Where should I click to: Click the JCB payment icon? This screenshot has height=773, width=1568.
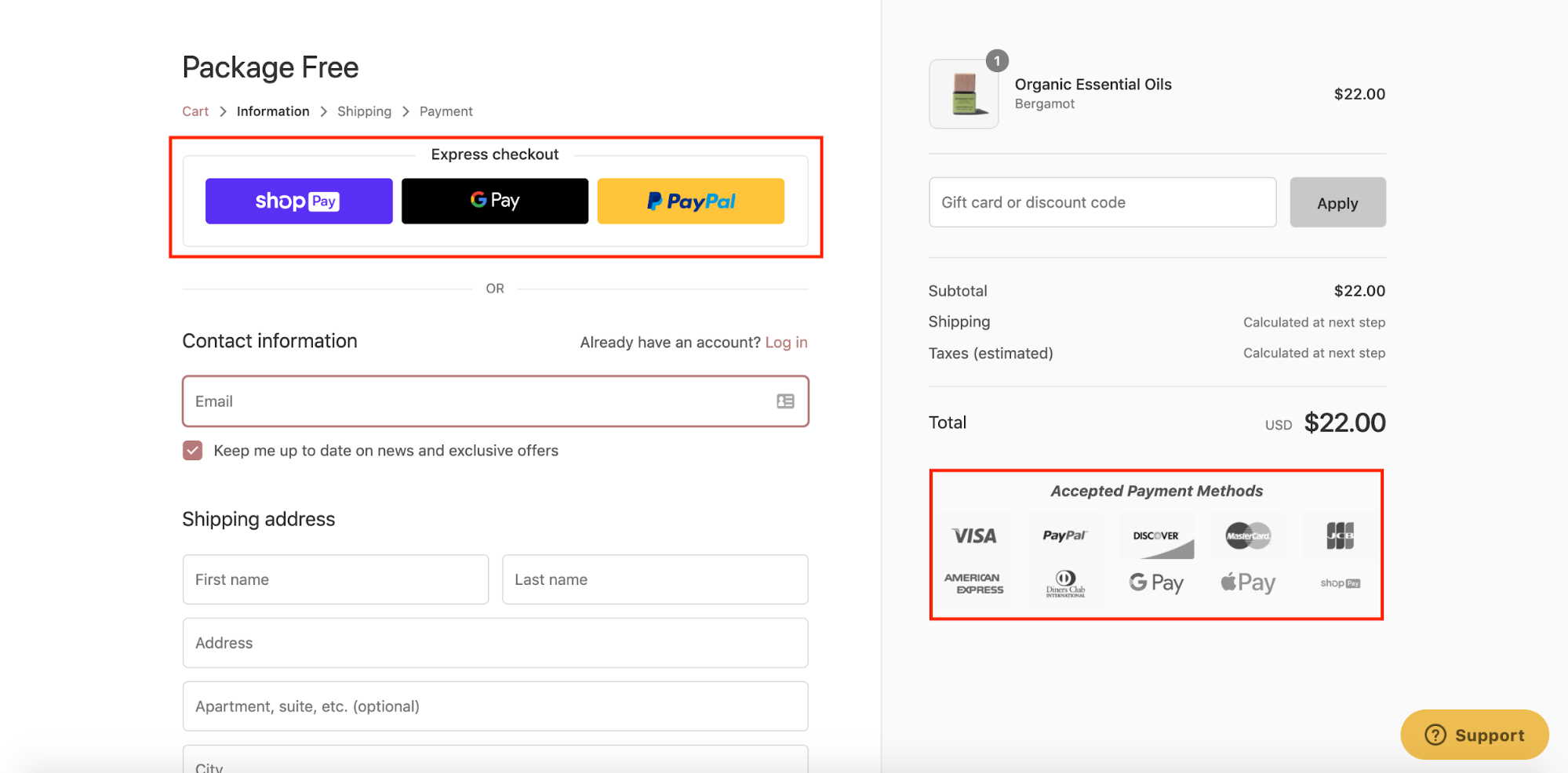pyautogui.click(x=1340, y=535)
